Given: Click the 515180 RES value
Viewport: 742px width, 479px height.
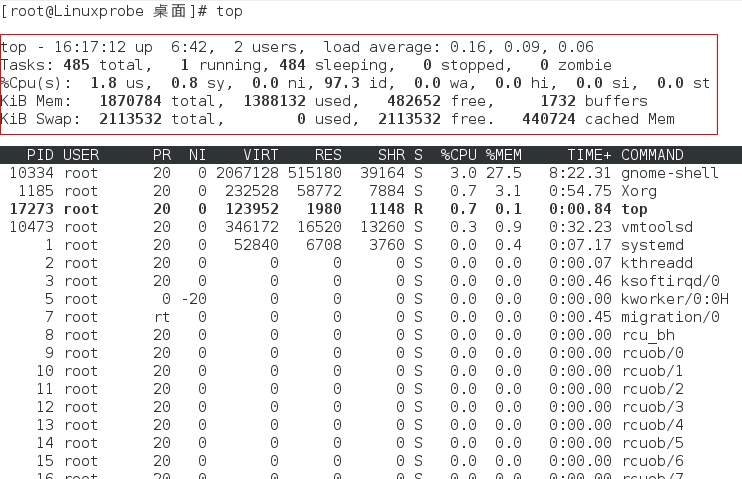Looking at the screenshot, I should [315, 173].
